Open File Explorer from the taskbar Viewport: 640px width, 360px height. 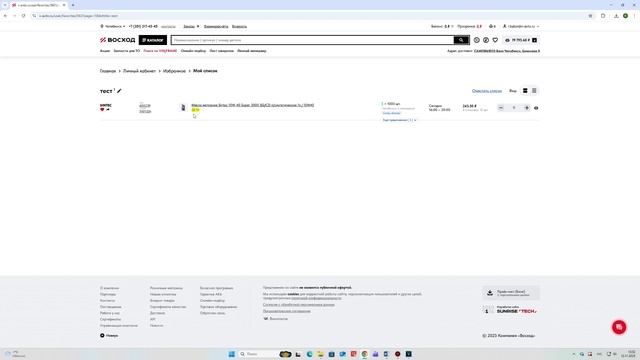pyautogui.click(x=320, y=354)
